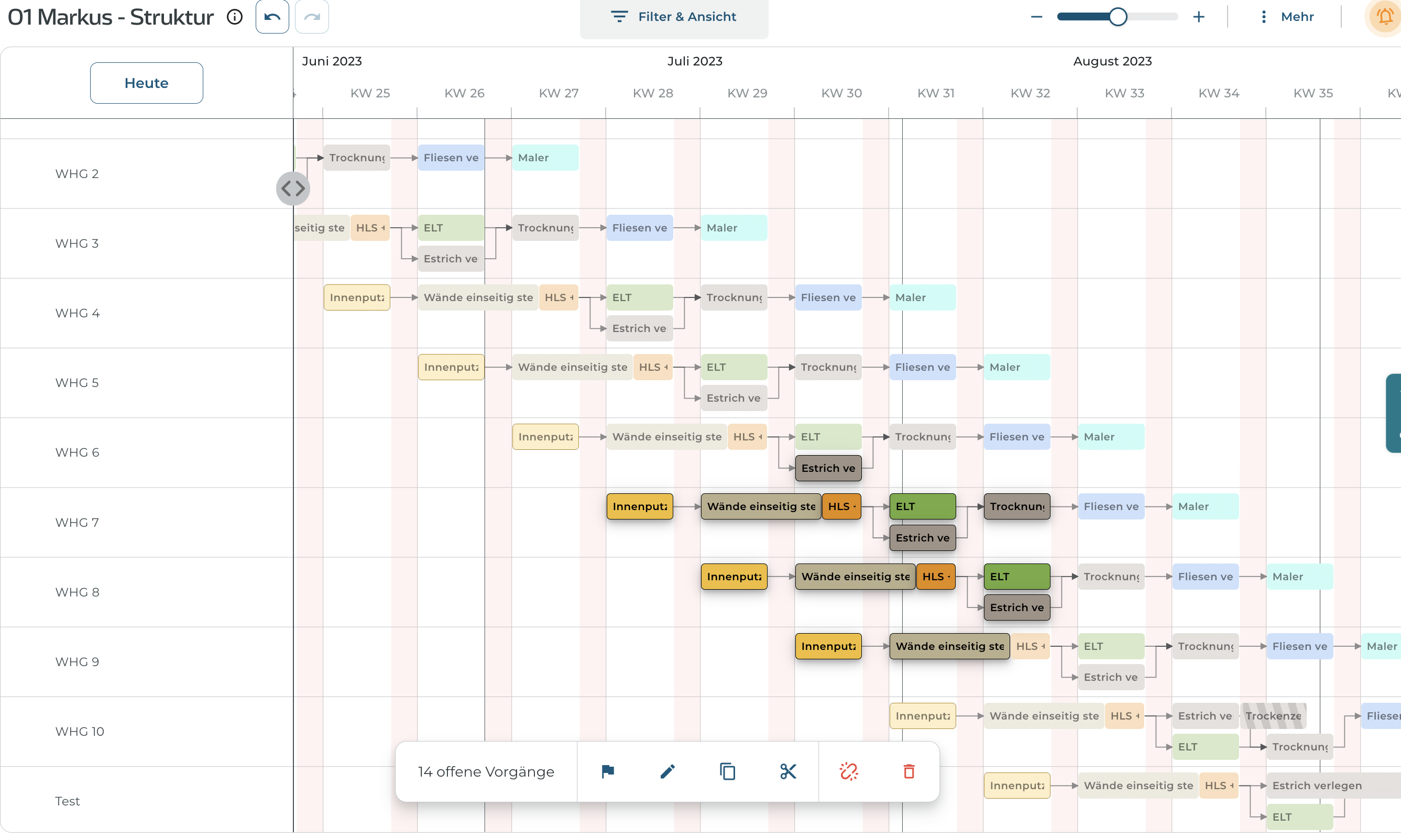Screen dimensions: 1401x840
Task: Click the scissors cut icon
Action: click(x=787, y=771)
